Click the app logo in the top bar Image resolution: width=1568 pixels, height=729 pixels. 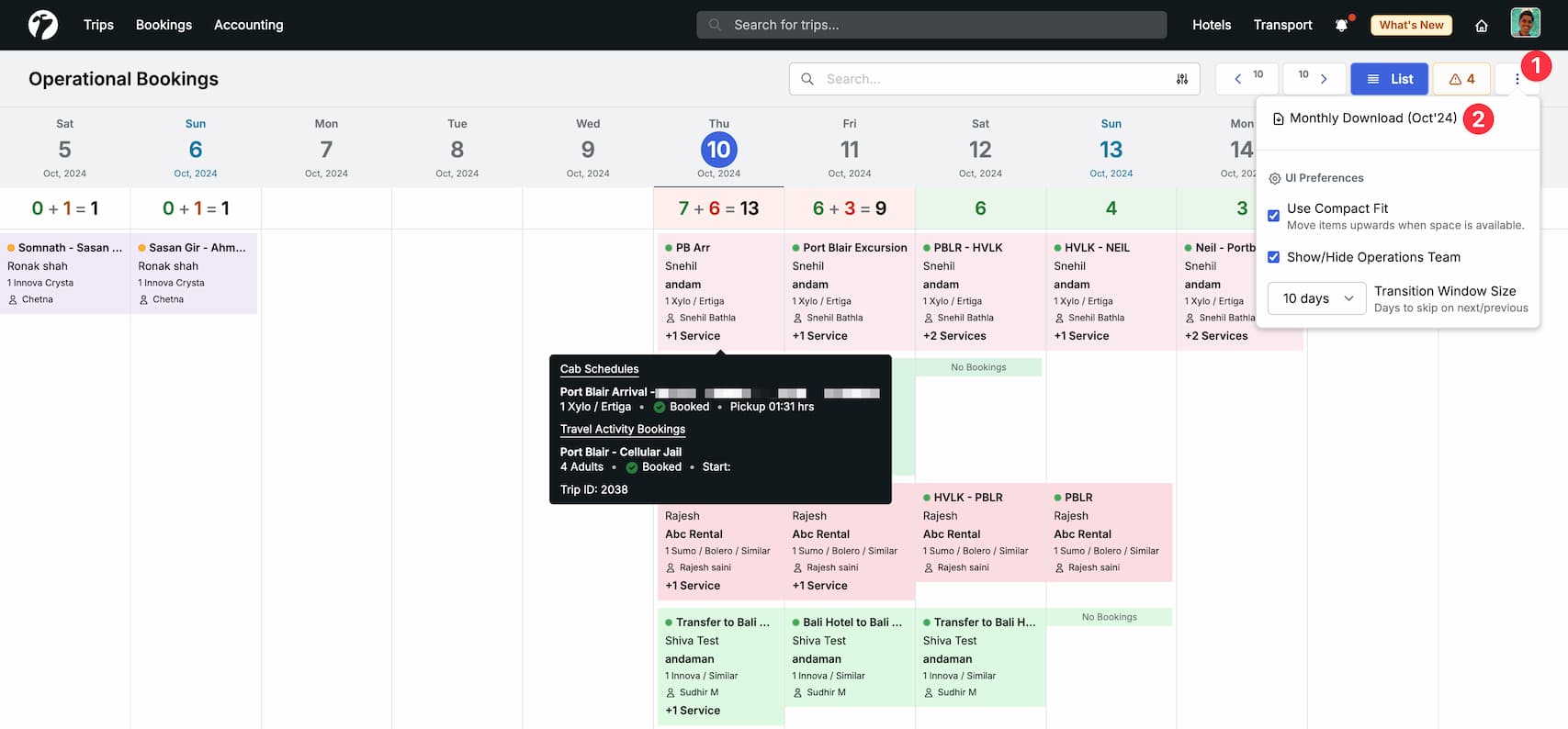point(43,25)
